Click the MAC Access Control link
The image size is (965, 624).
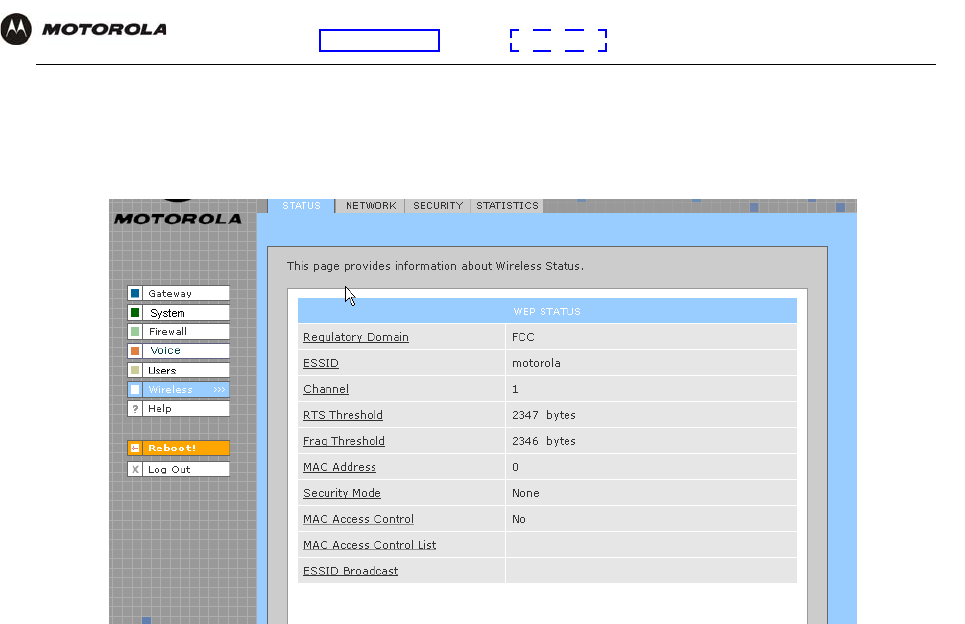pos(358,519)
